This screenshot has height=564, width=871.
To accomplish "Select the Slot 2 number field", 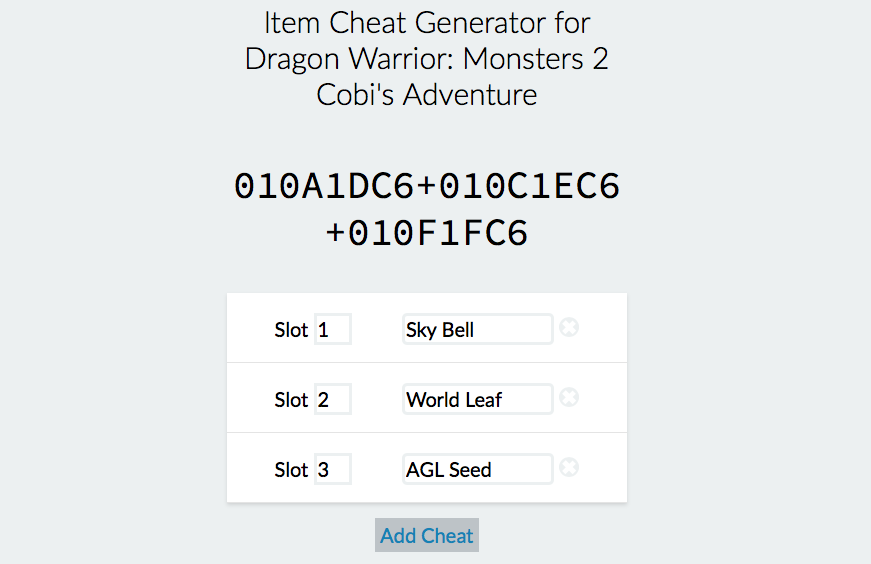I will 333,400.
